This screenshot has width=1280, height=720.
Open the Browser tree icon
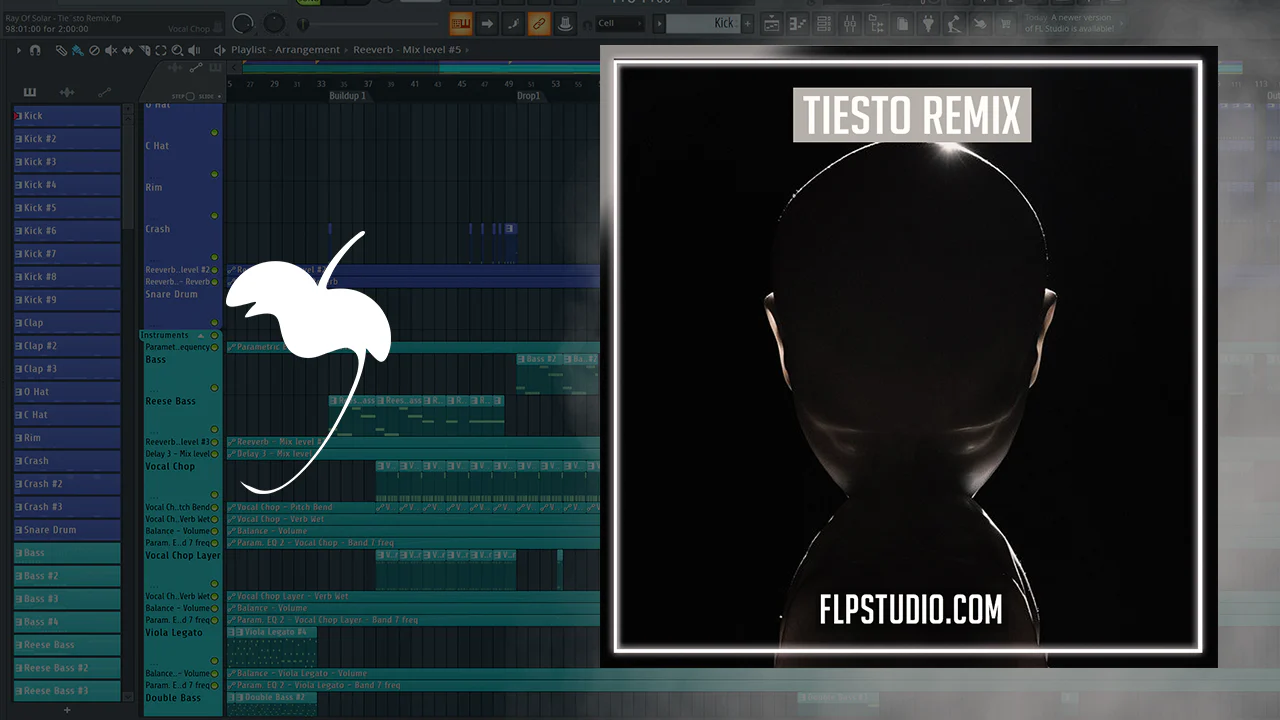[876, 23]
